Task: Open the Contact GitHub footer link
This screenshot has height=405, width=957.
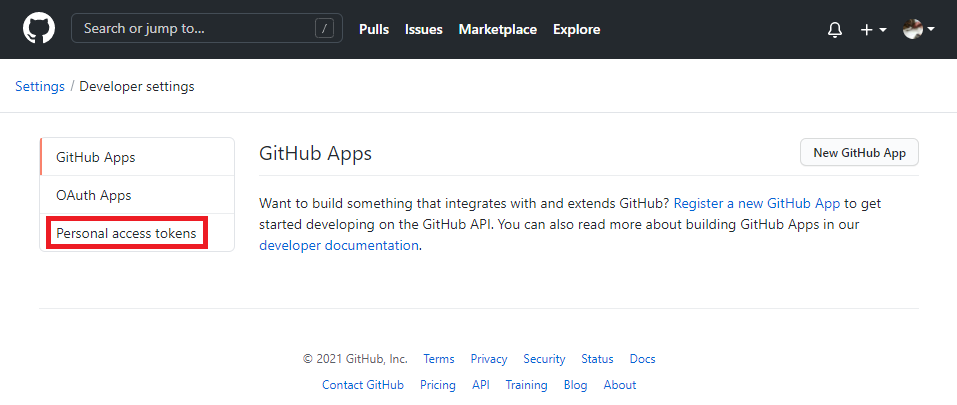Action: [x=363, y=385]
